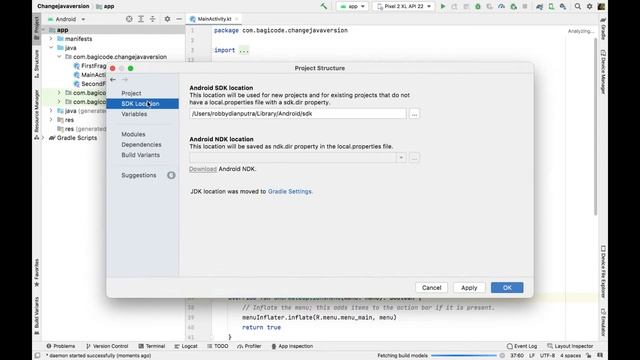Click the Android SDK location path field

[x=298, y=114]
